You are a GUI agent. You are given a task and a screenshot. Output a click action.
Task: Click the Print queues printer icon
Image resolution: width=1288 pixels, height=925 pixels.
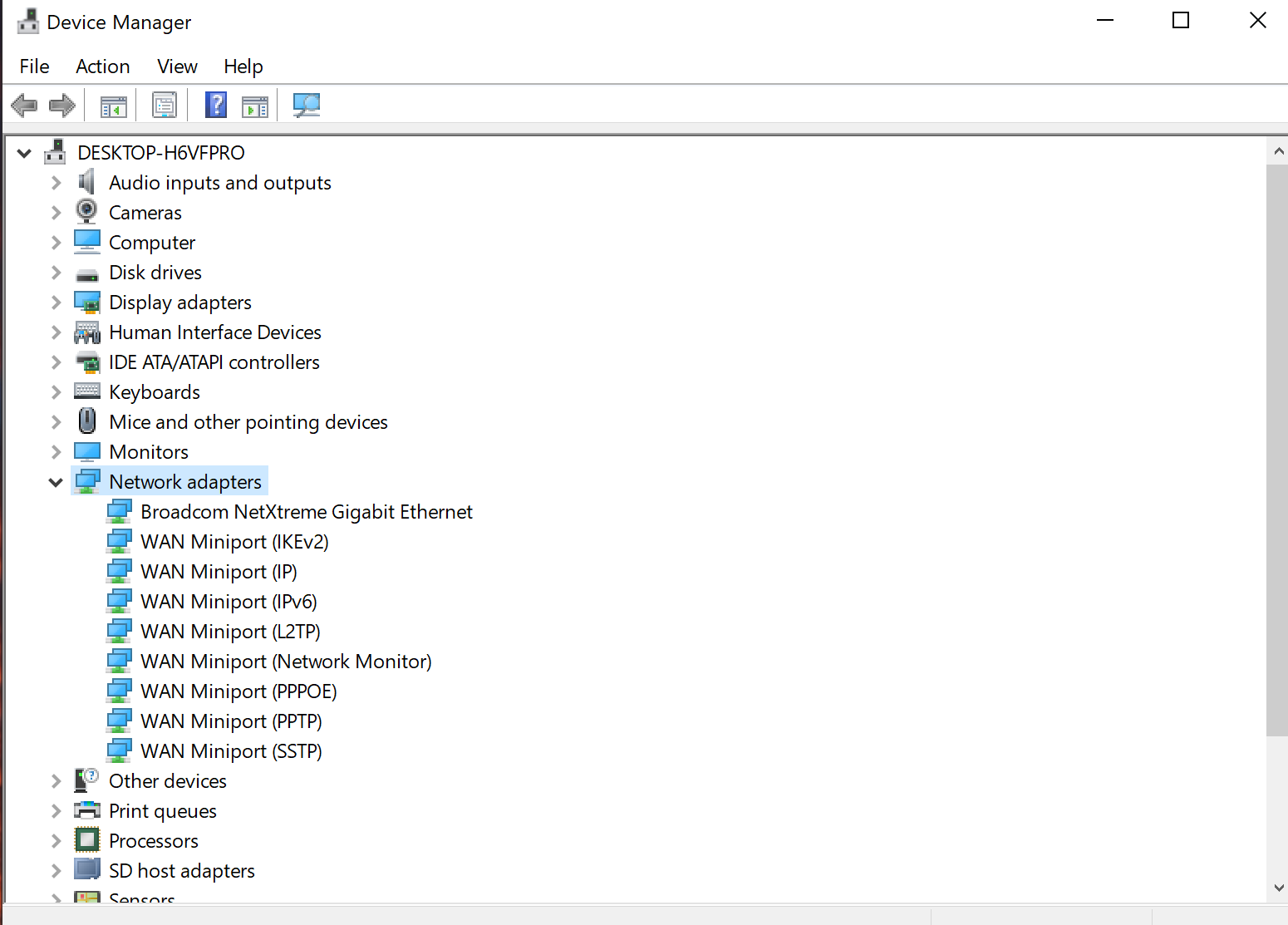(x=87, y=810)
